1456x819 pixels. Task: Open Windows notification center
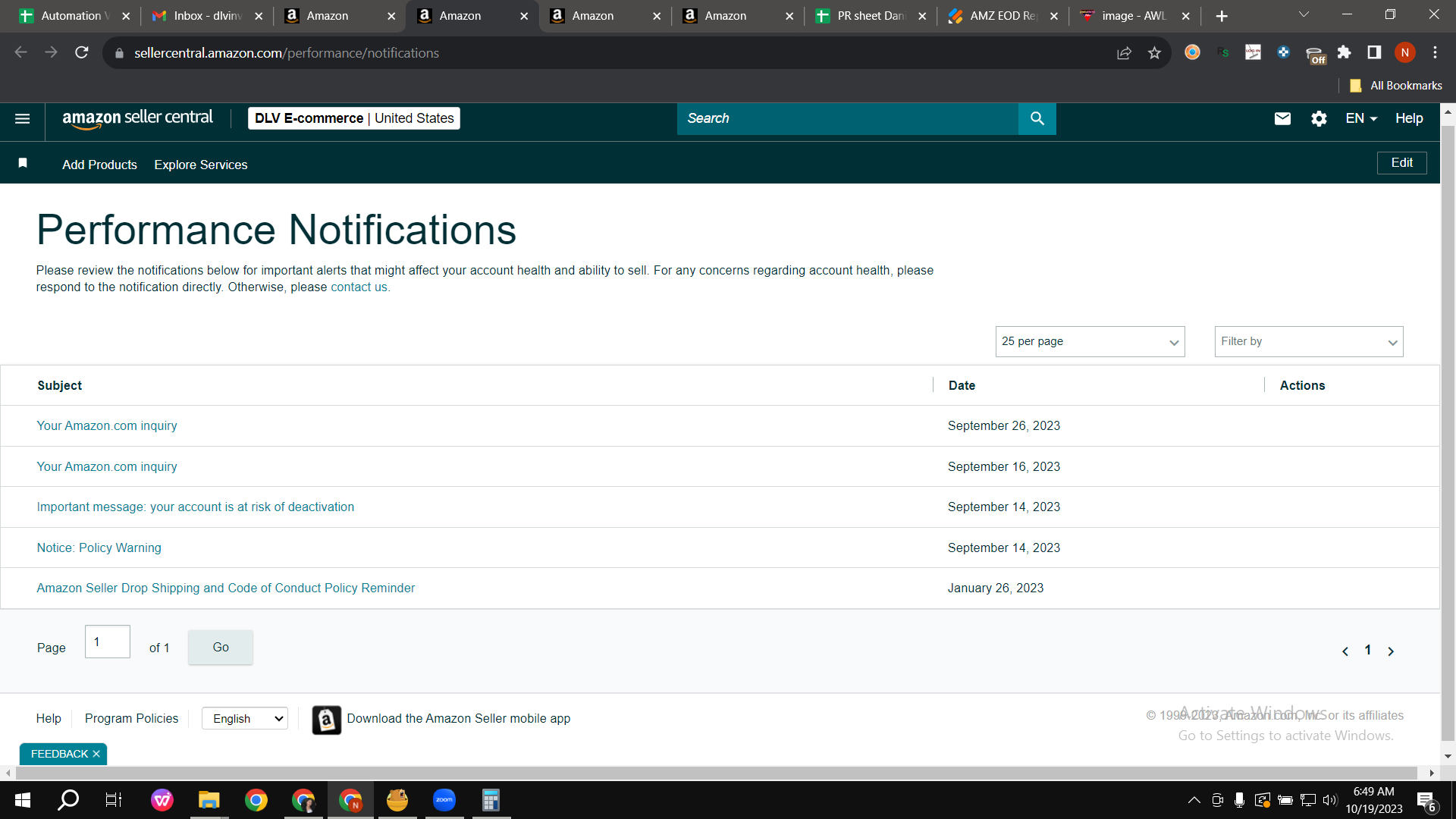point(1426,800)
